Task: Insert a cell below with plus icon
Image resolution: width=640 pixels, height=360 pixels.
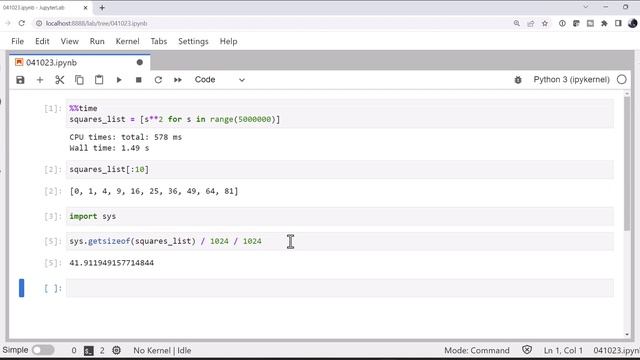Action: [40, 80]
